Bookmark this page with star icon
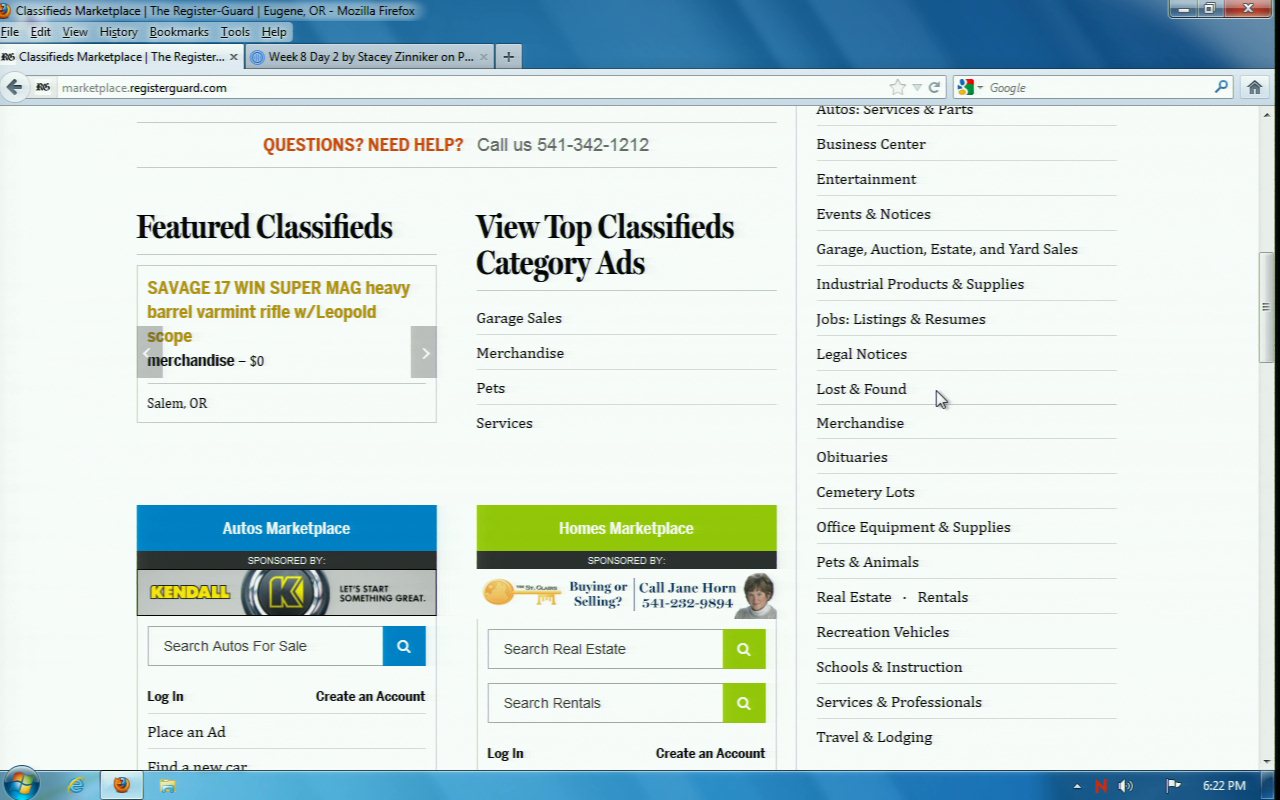Image resolution: width=1280 pixels, height=800 pixels. click(897, 87)
